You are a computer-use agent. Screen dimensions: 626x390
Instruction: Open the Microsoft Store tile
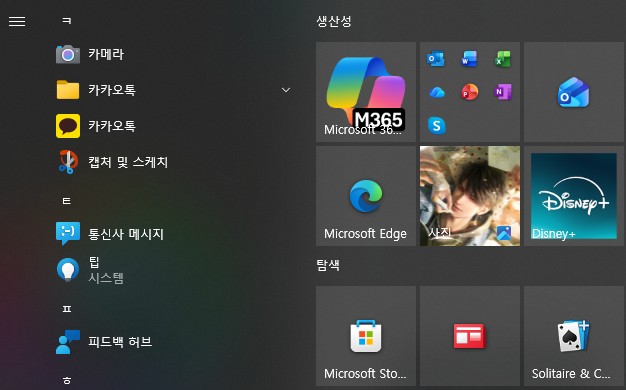(366, 336)
